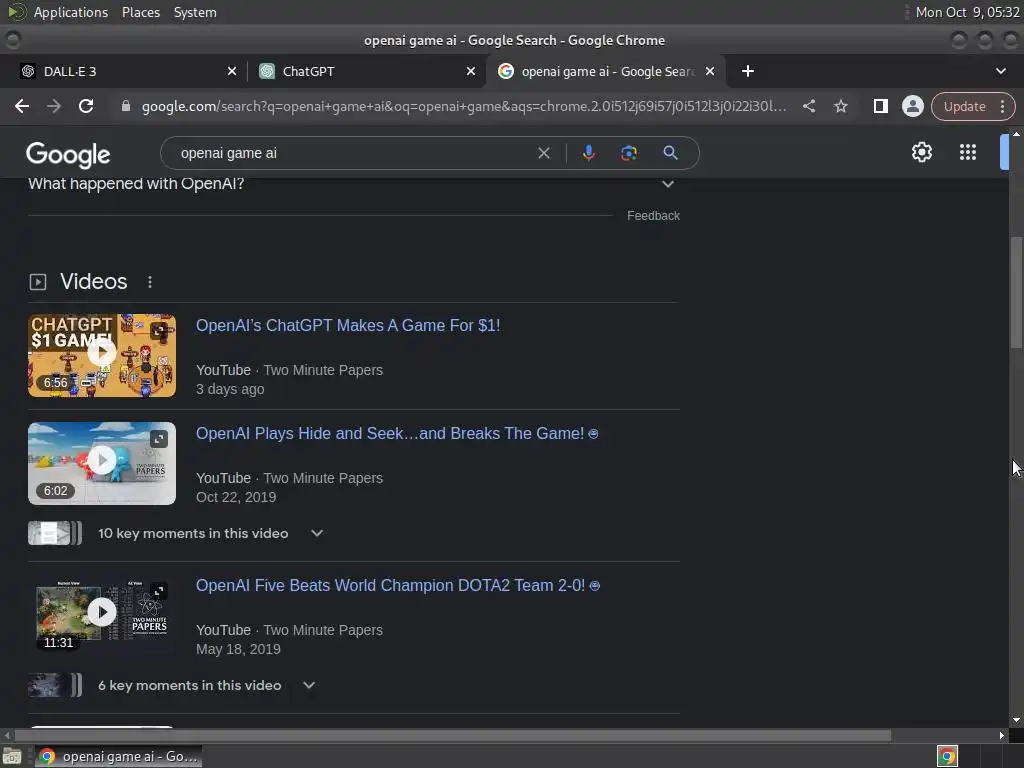Open the Chrome profile avatar
This screenshot has width=1024, height=768.
[912, 106]
